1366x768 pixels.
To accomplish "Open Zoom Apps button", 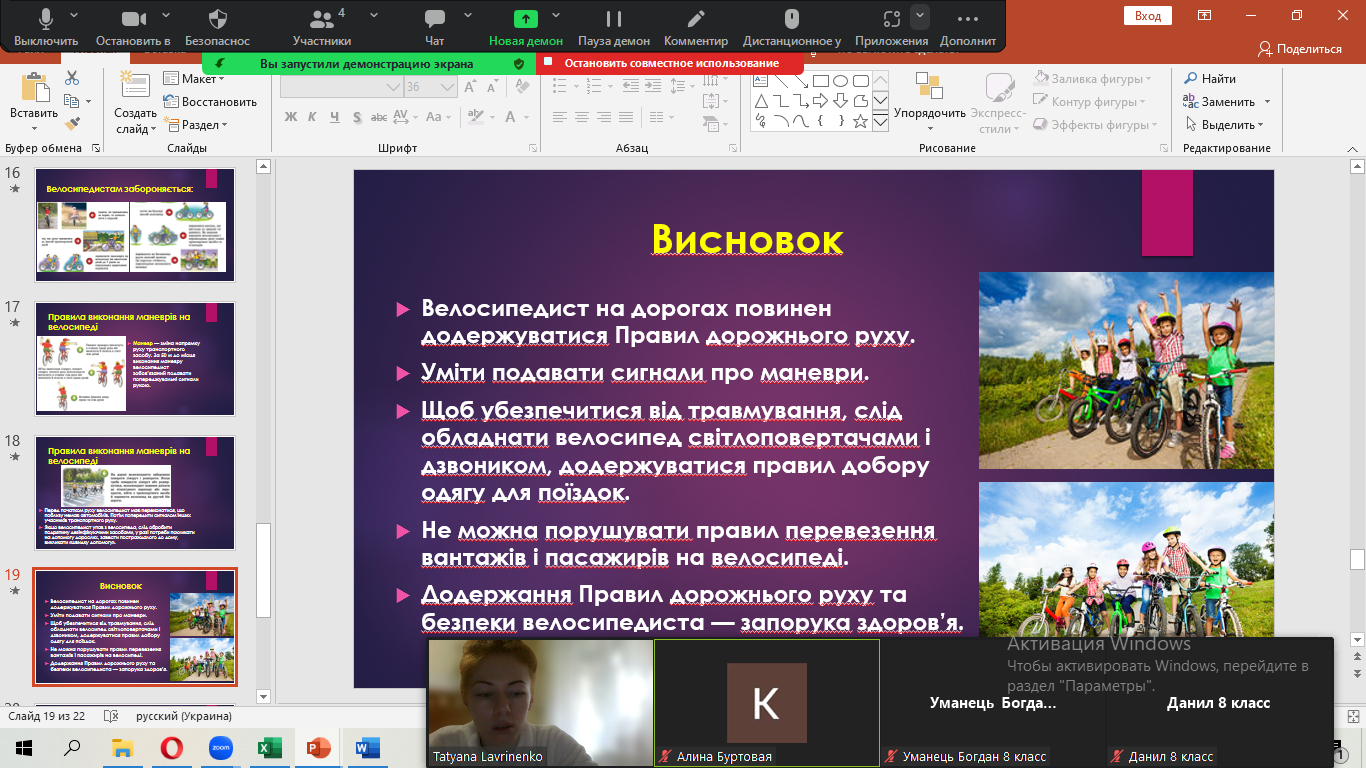I will (x=891, y=27).
